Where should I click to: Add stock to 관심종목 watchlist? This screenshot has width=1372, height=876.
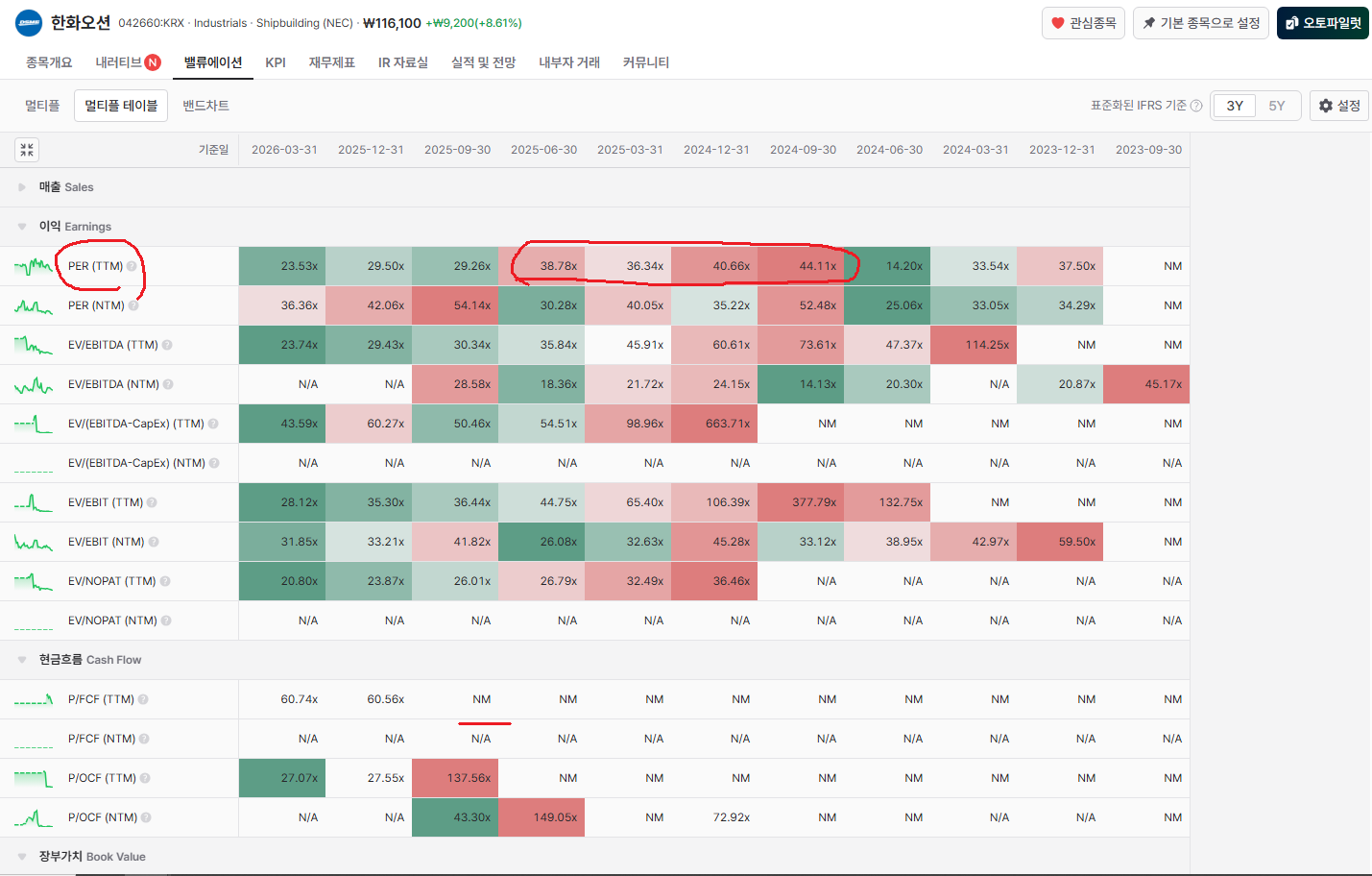pyautogui.click(x=1083, y=23)
